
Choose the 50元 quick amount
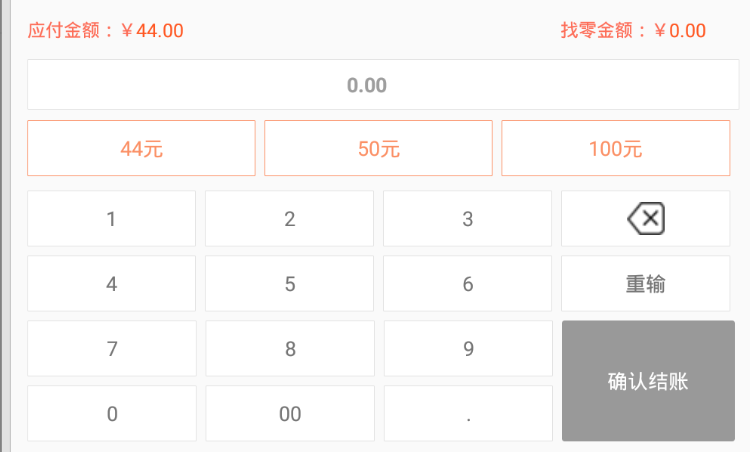coord(378,149)
